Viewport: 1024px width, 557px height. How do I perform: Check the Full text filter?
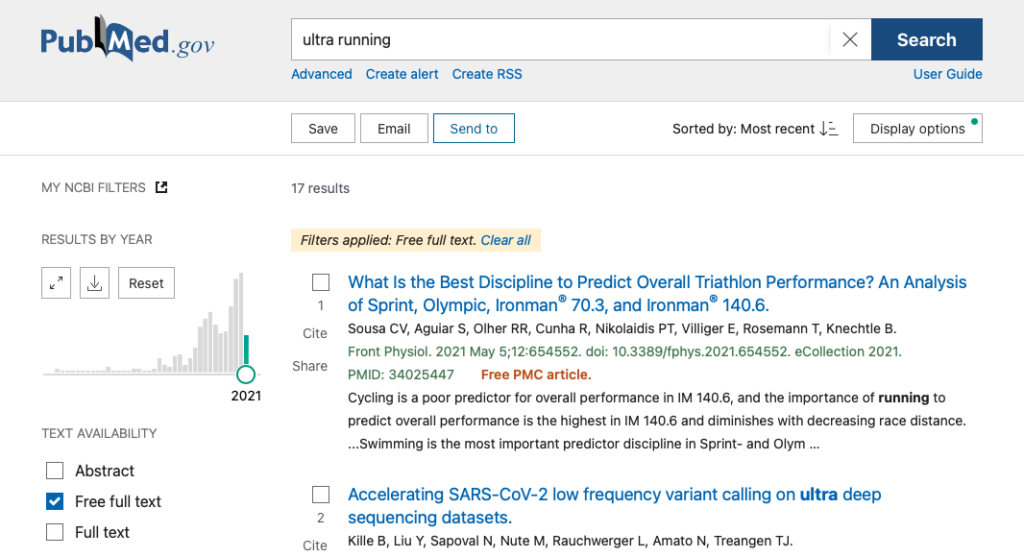pyautogui.click(x=55, y=532)
